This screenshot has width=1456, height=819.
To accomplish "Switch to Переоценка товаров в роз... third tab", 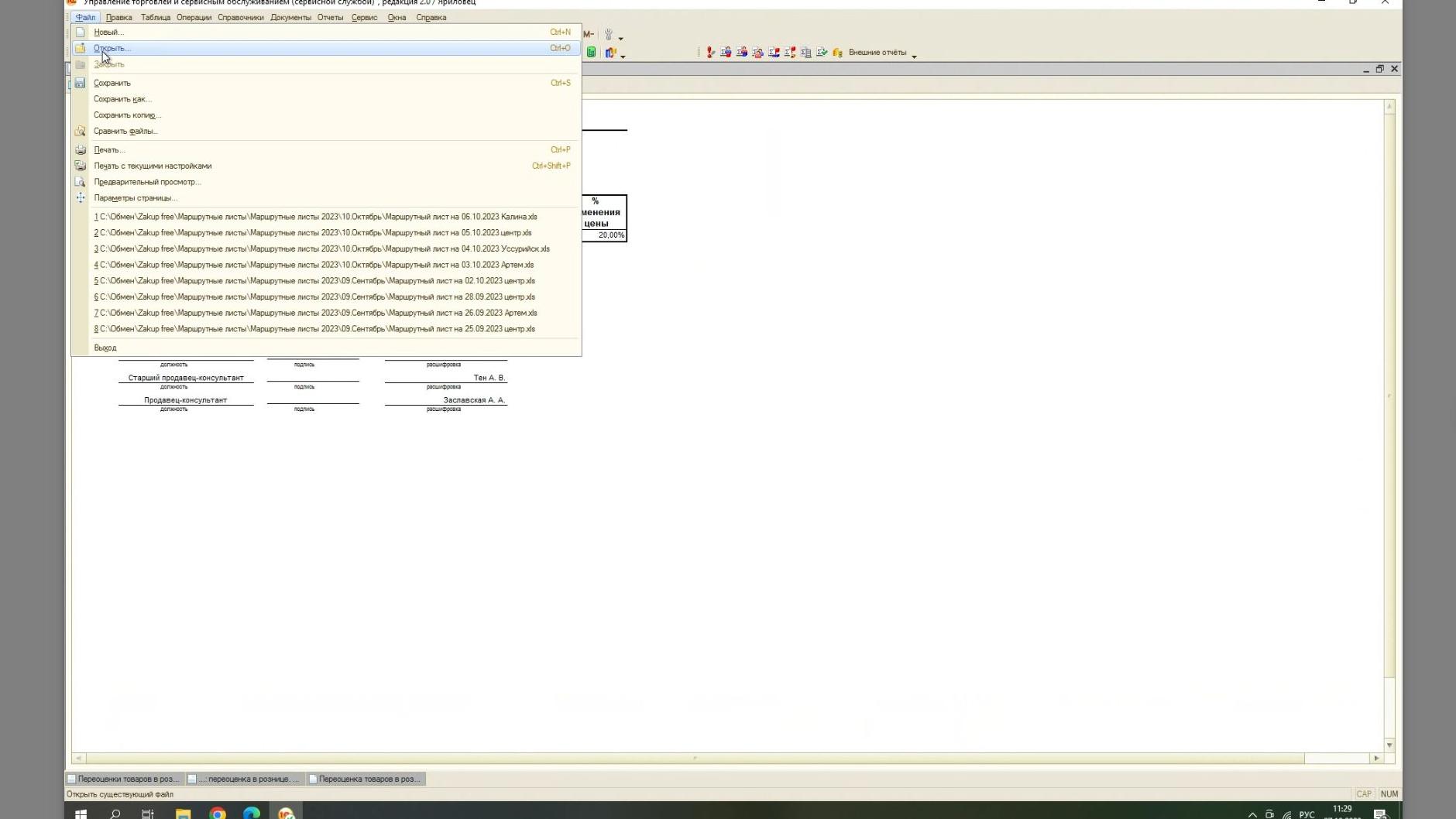I will (x=365, y=779).
